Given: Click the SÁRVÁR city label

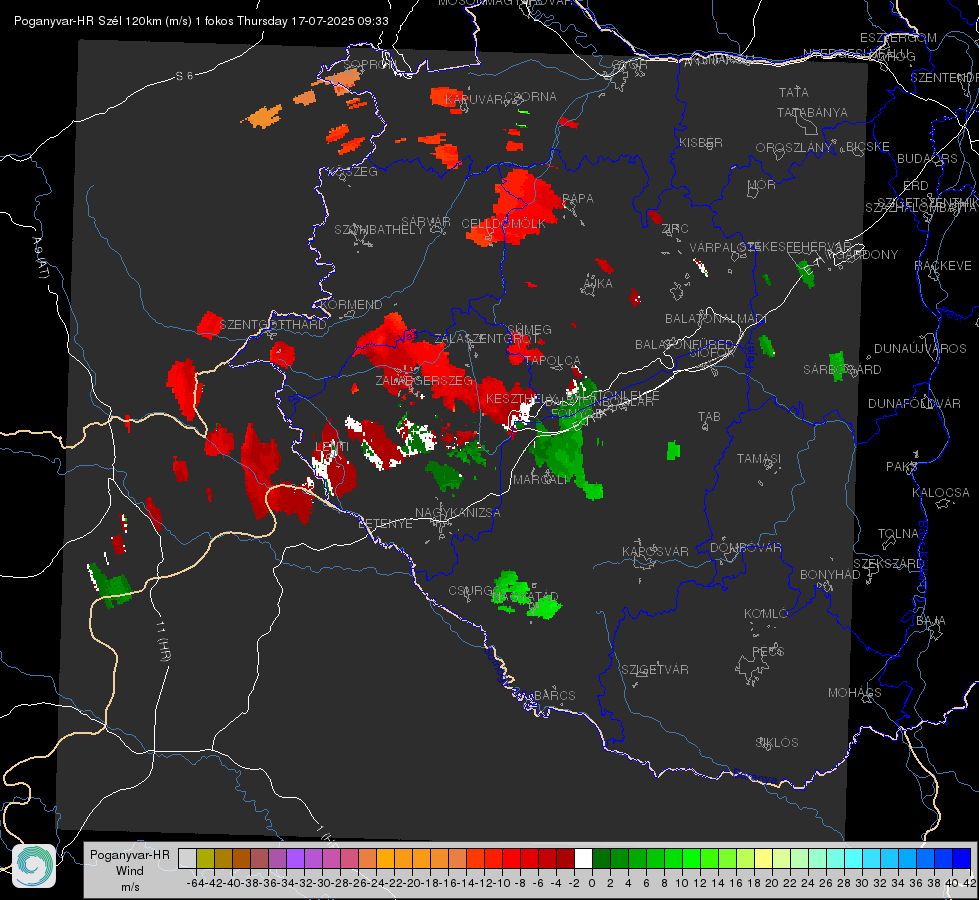Looking at the screenshot, I should click(426, 221).
